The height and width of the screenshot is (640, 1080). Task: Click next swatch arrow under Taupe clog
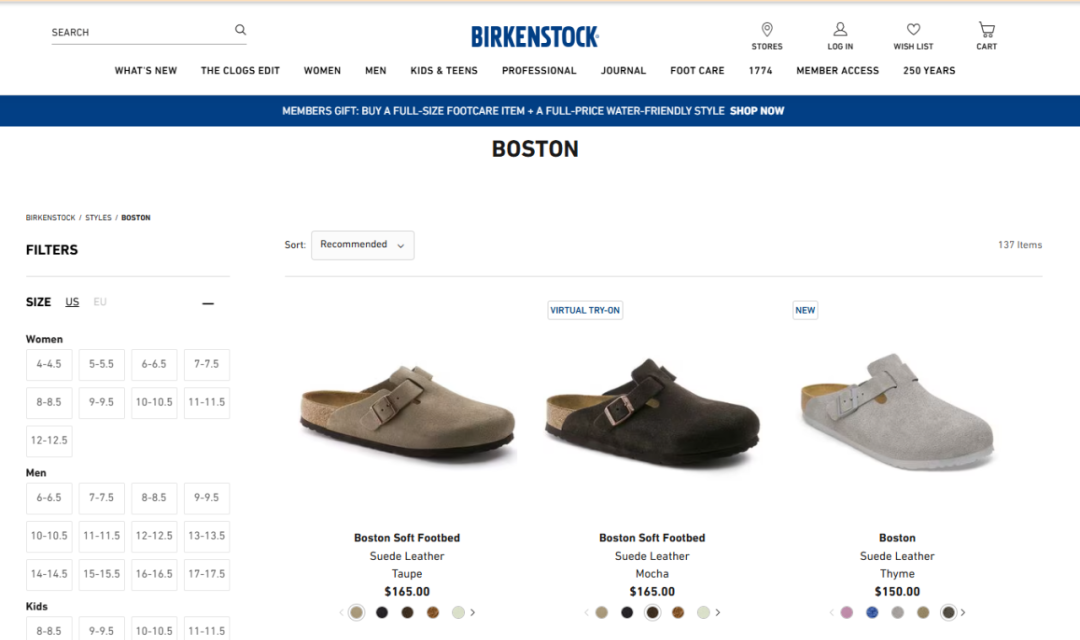[x=473, y=612]
